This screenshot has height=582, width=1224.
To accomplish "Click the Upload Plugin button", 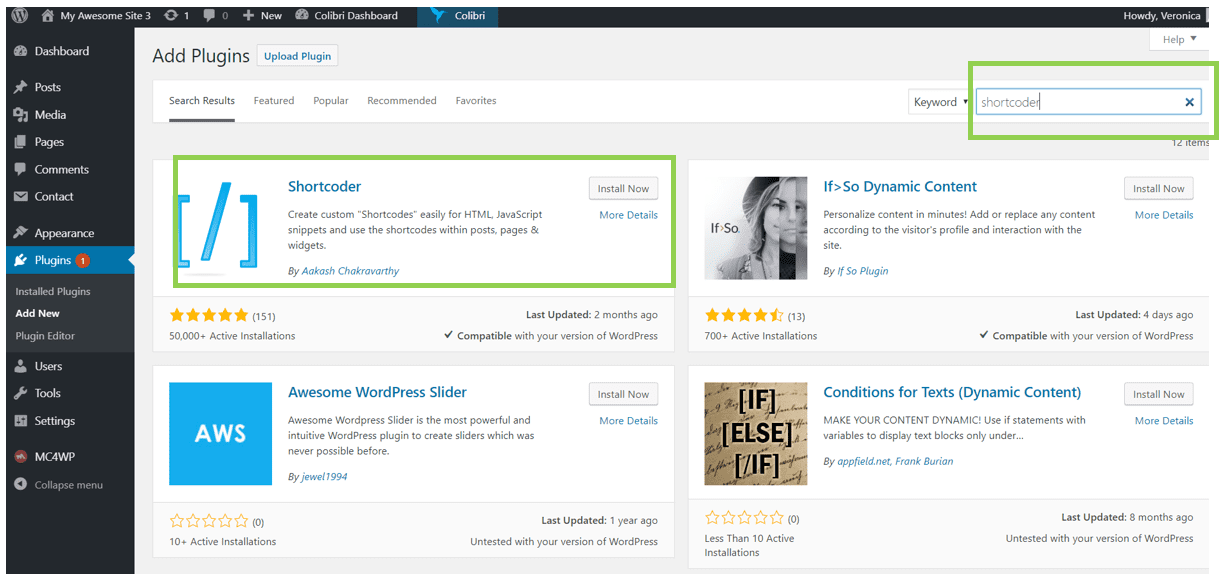I will [297, 56].
